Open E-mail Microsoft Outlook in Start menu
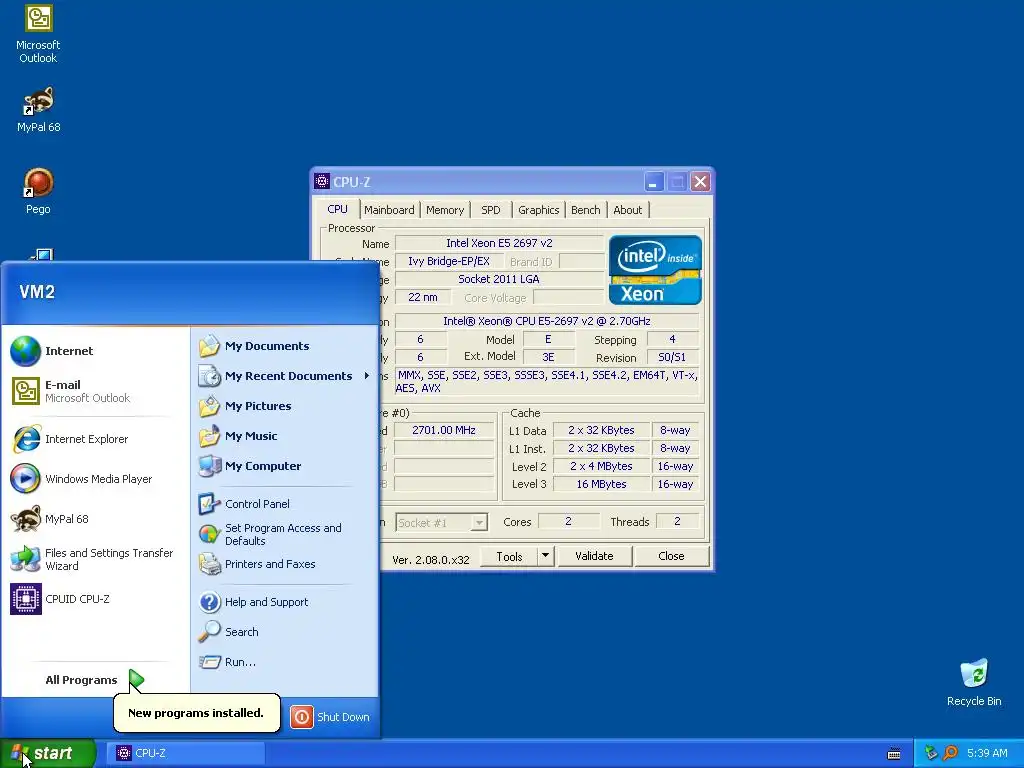Screen dimensions: 1024x768 pyautogui.click(x=95, y=391)
